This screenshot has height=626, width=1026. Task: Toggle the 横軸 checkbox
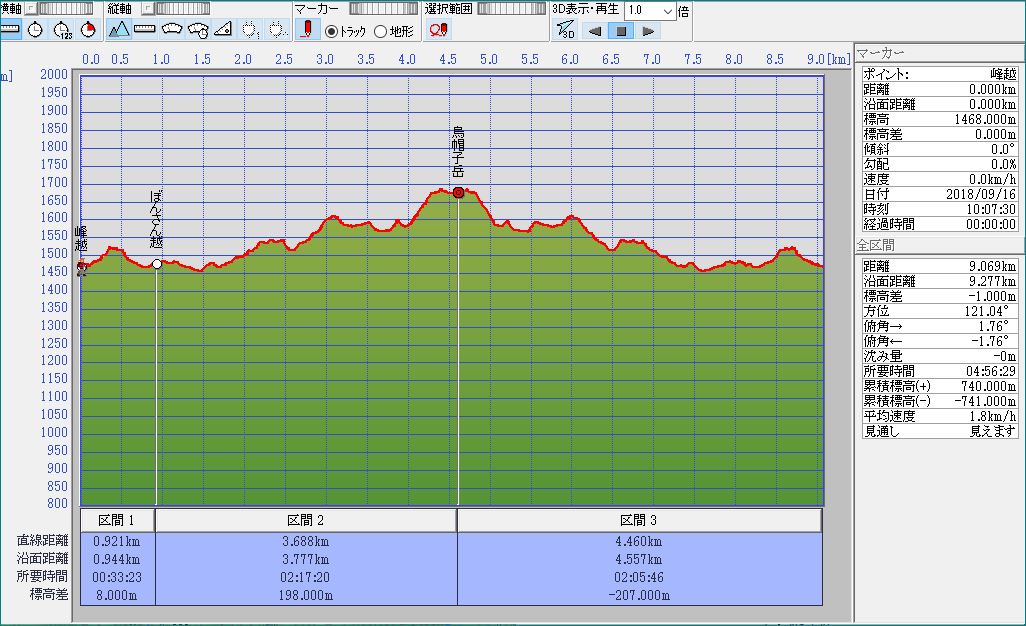pos(30,9)
